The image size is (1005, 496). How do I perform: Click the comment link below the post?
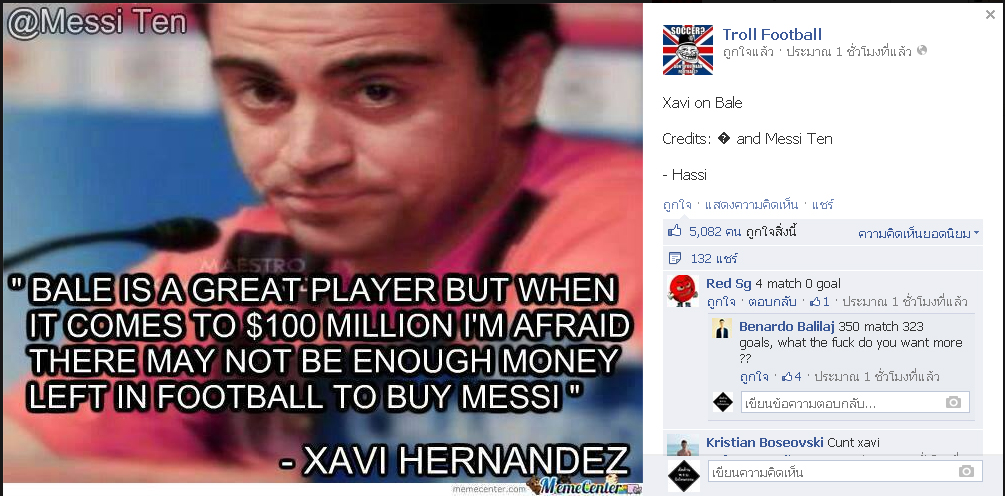pyautogui.click(x=751, y=205)
